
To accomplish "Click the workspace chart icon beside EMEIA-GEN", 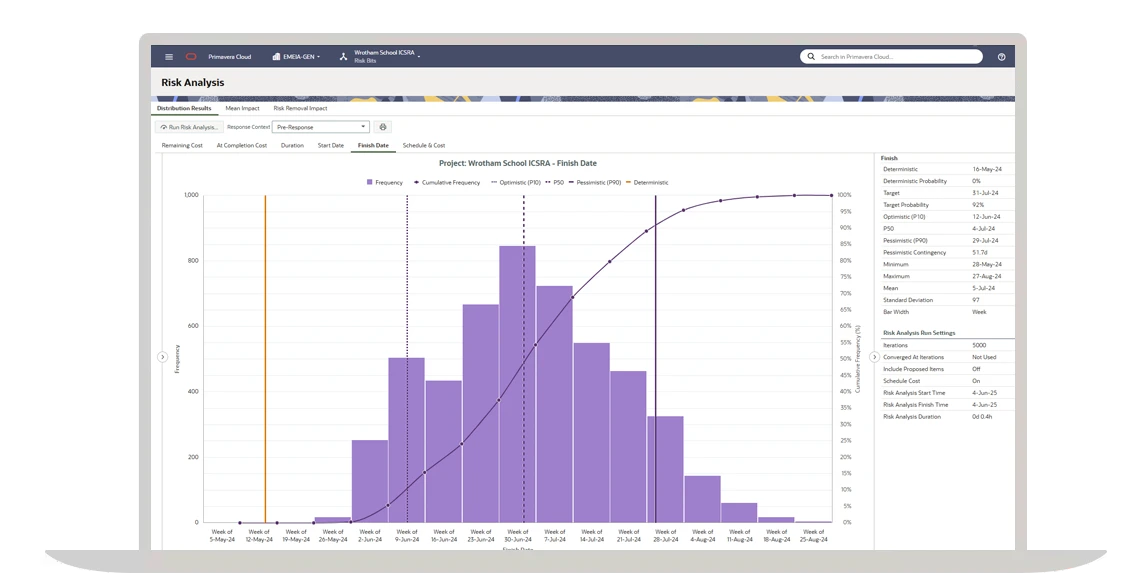I will click(x=277, y=56).
